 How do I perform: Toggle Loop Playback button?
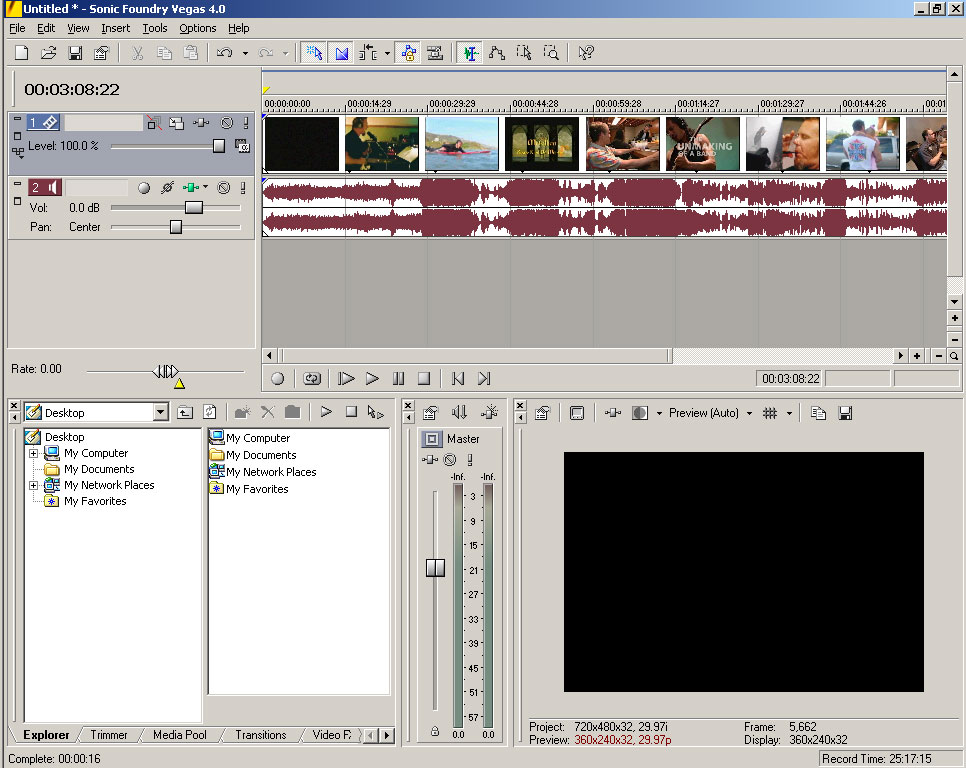[x=312, y=379]
